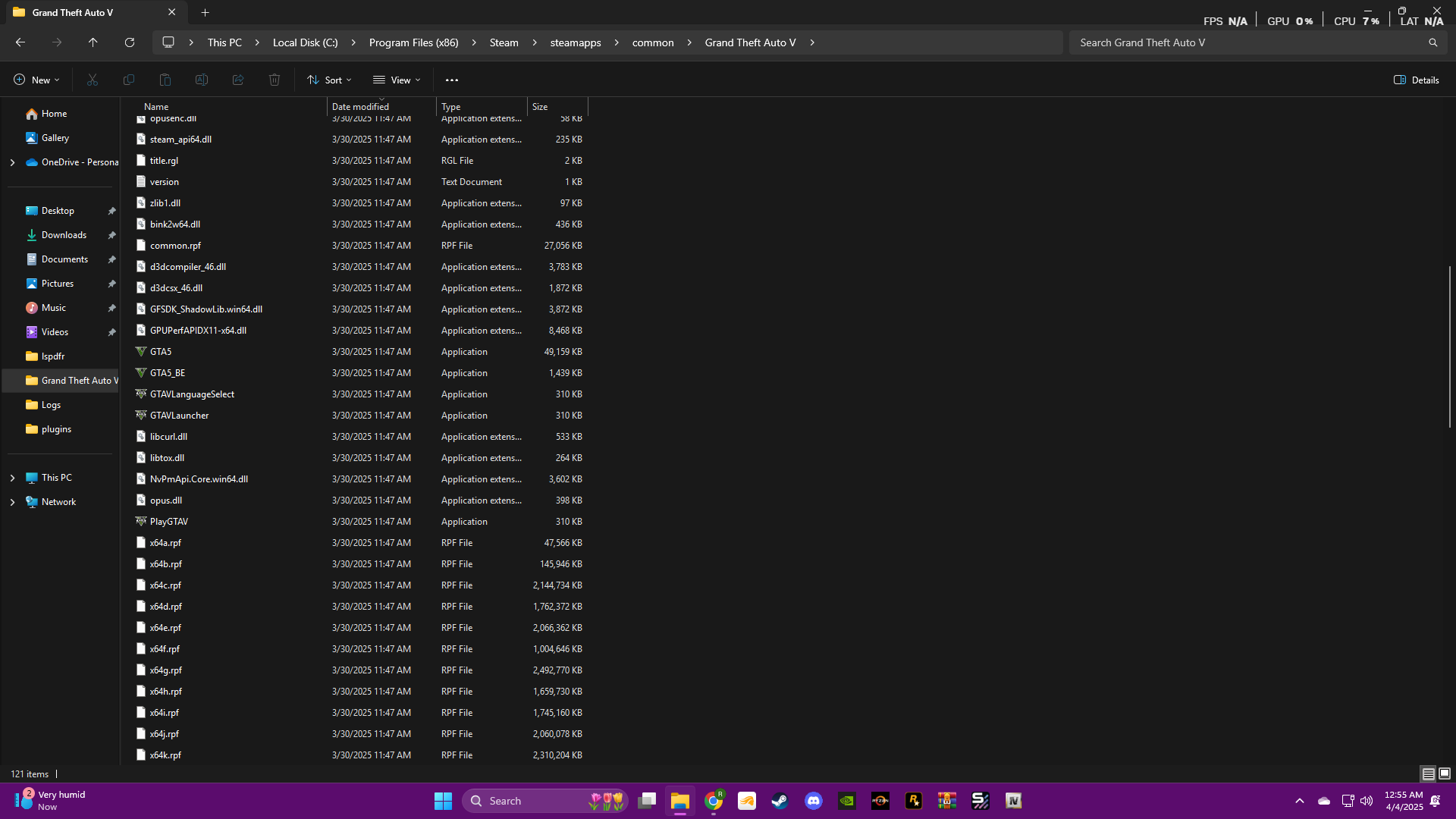Click the New button in toolbar
The height and width of the screenshot is (819, 1456).
pos(36,80)
